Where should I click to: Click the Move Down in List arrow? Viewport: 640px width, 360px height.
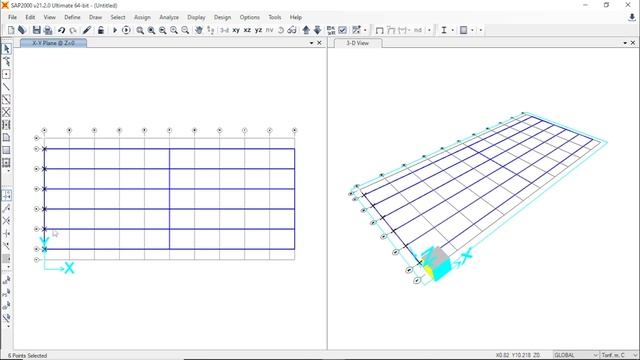pos(317,30)
